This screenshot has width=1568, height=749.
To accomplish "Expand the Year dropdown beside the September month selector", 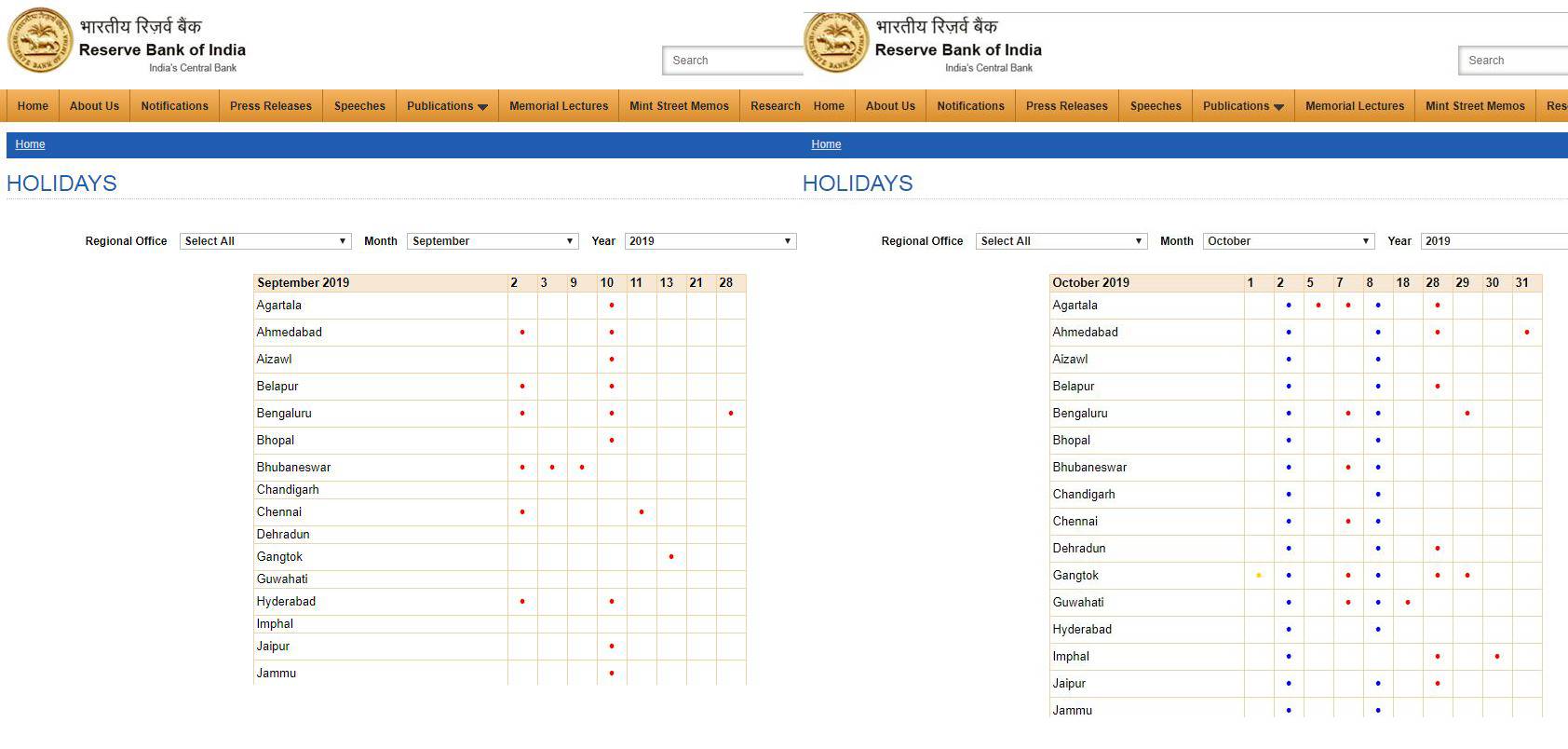I will click(710, 241).
